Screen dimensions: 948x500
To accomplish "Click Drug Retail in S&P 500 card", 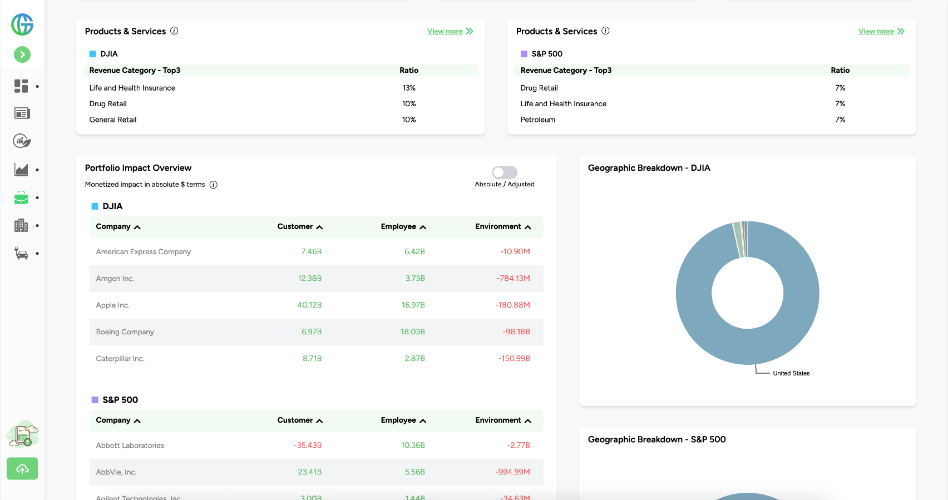I will 539,88.
